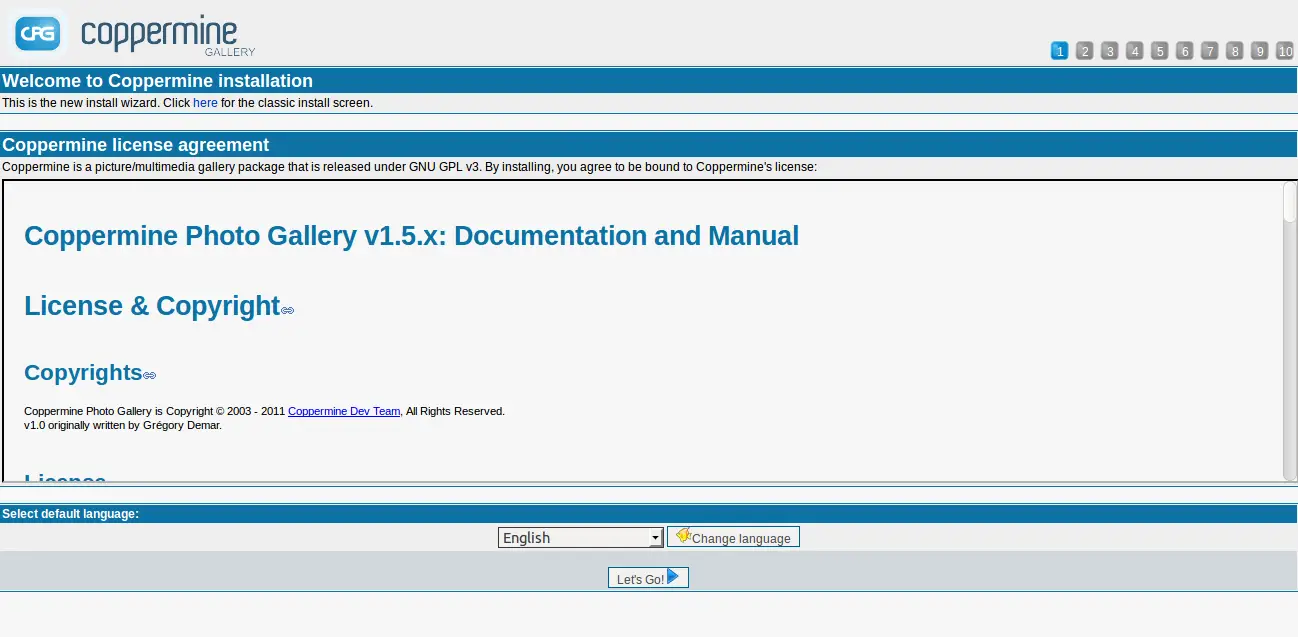The width and height of the screenshot is (1298, 637).
Task: Click the Change language button
Action: tap(733, 537)
